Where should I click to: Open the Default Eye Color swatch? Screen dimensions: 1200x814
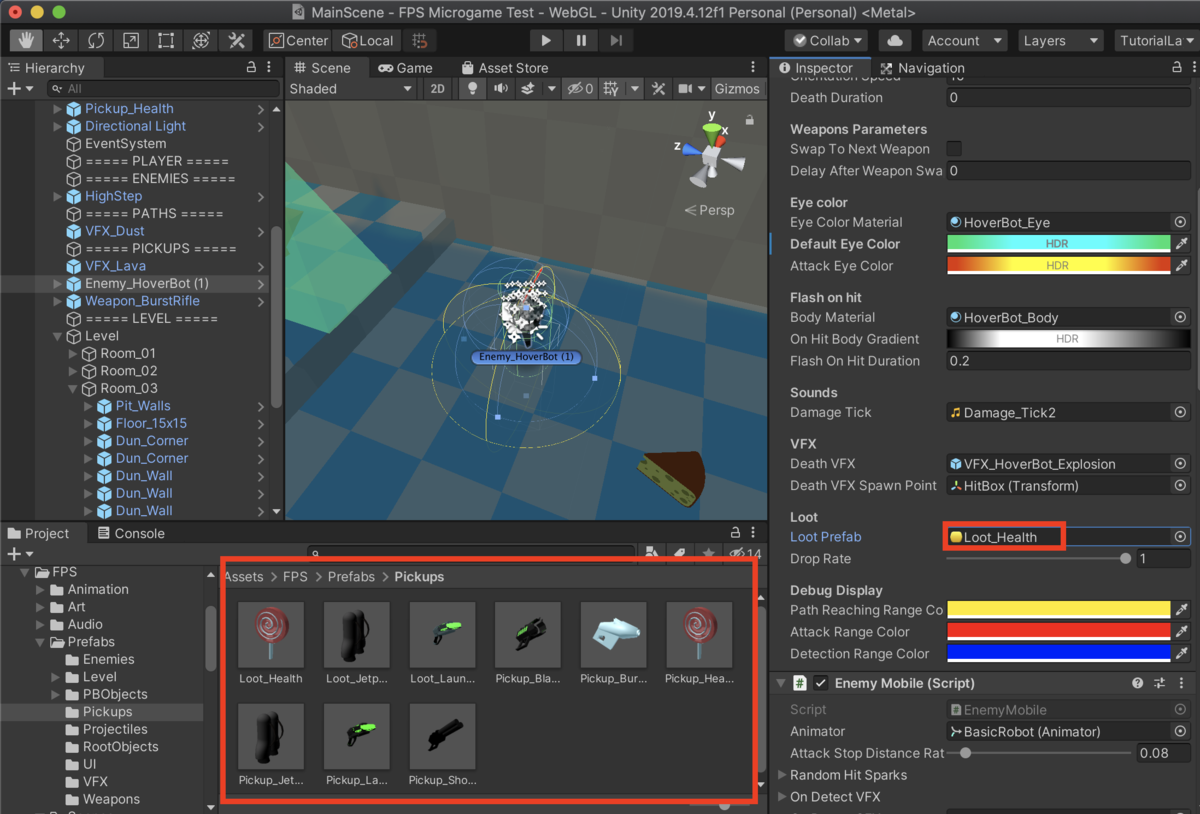(x=1059, y=244)
